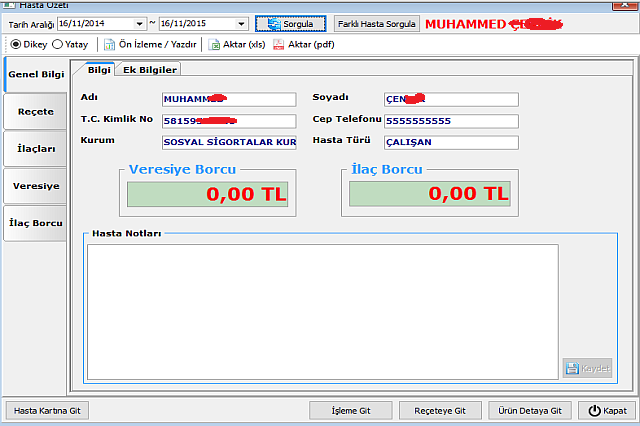Click the Cep Telefonu field
The height and width of the screenshot is (426, 640).
(451, 121)
